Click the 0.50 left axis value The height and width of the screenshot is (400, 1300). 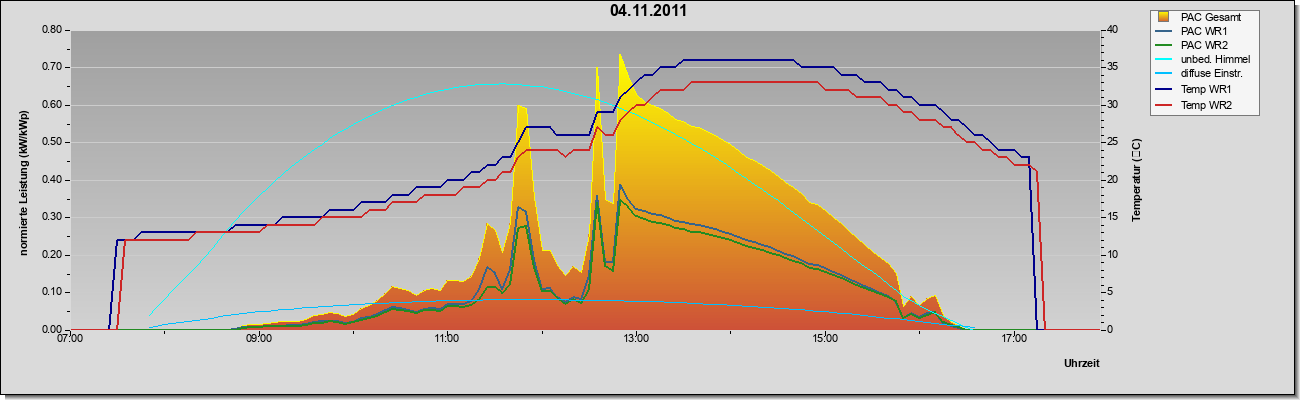pyautogui.click(x=53, y=143)
